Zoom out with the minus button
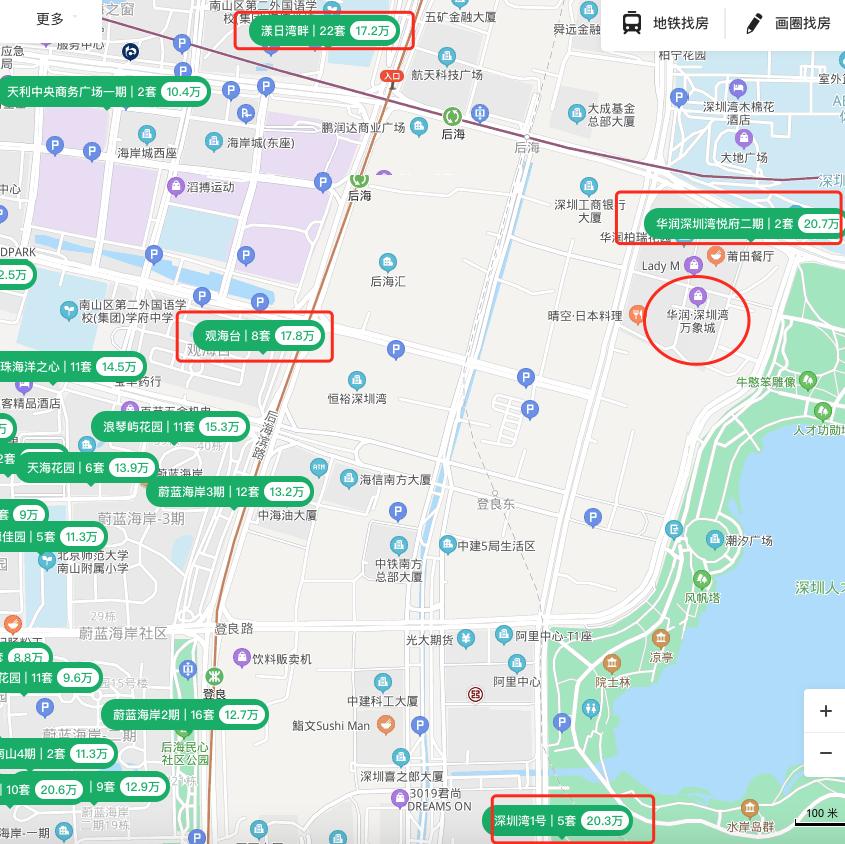 click(827, 752)
